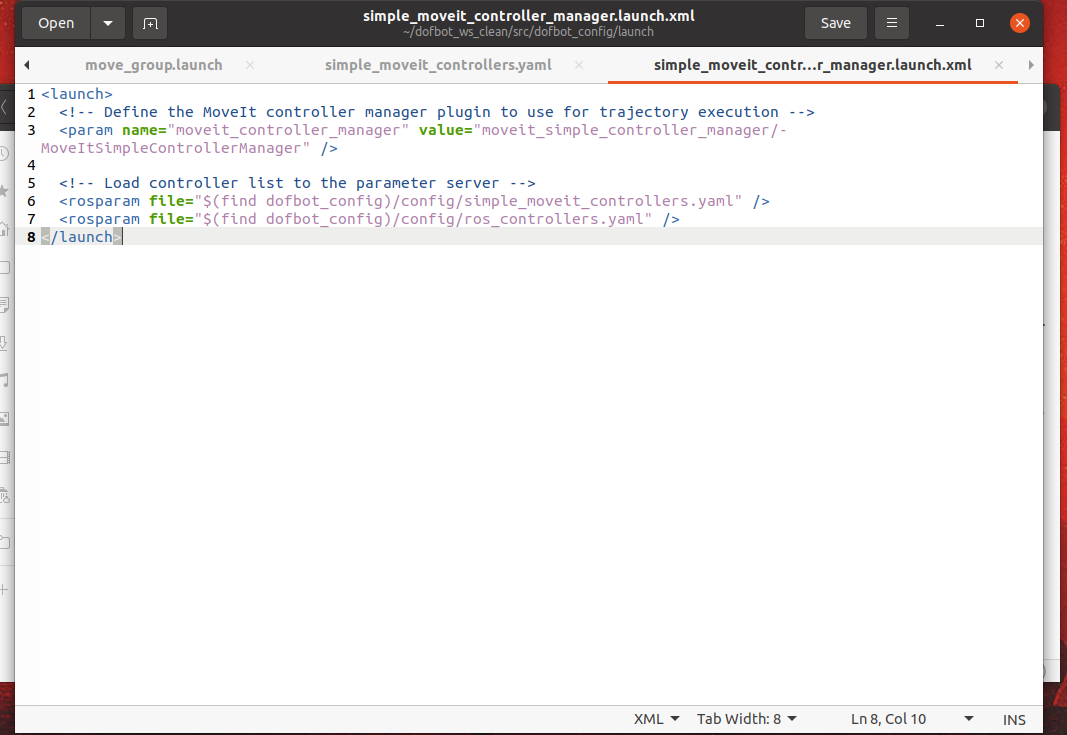Click line 4's empty line in the editor
Image resolution: width=1067 pixels, height=735 pixels.
[x=300, y=165]
